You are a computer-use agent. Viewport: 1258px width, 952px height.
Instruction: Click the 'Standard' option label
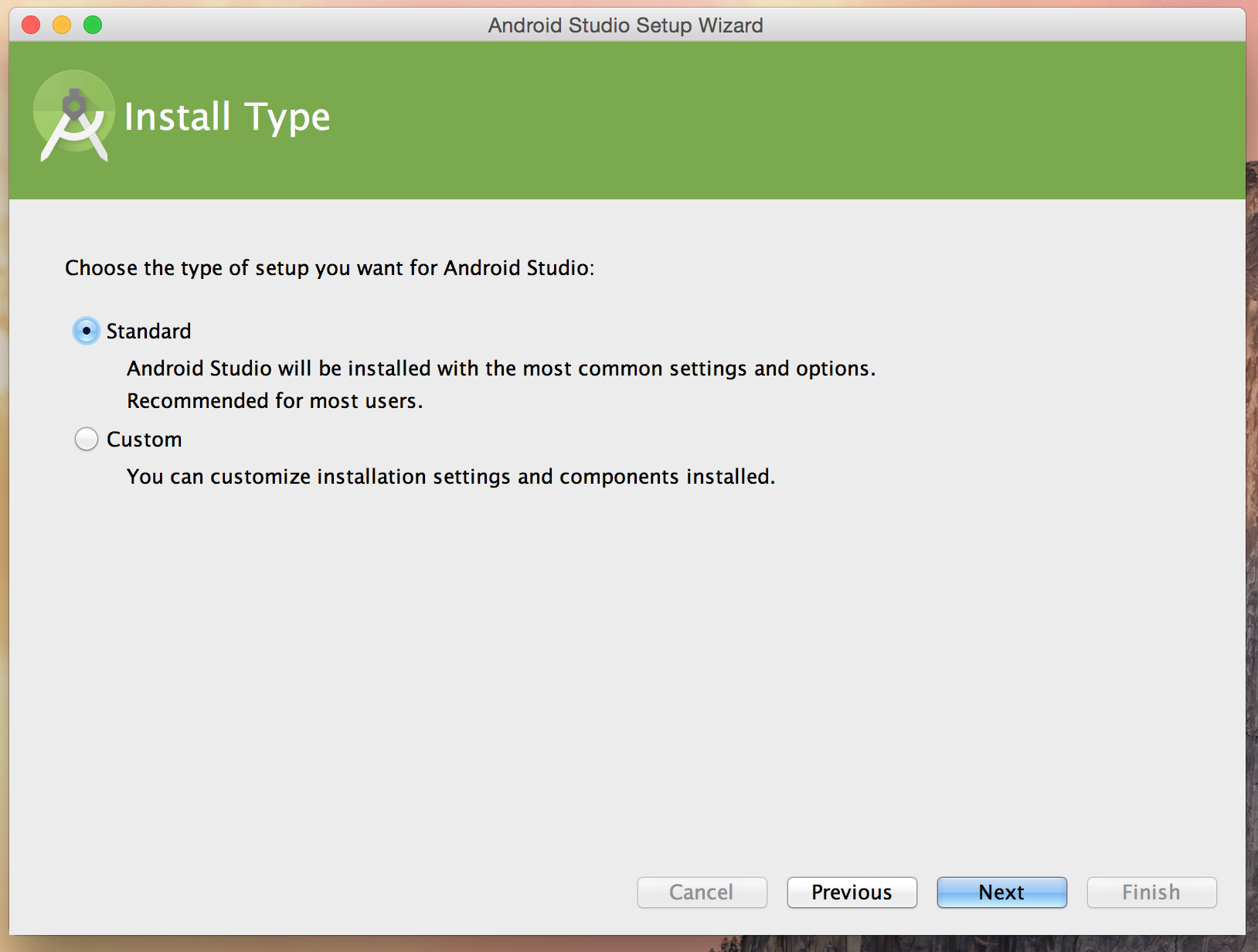[148, 331]
